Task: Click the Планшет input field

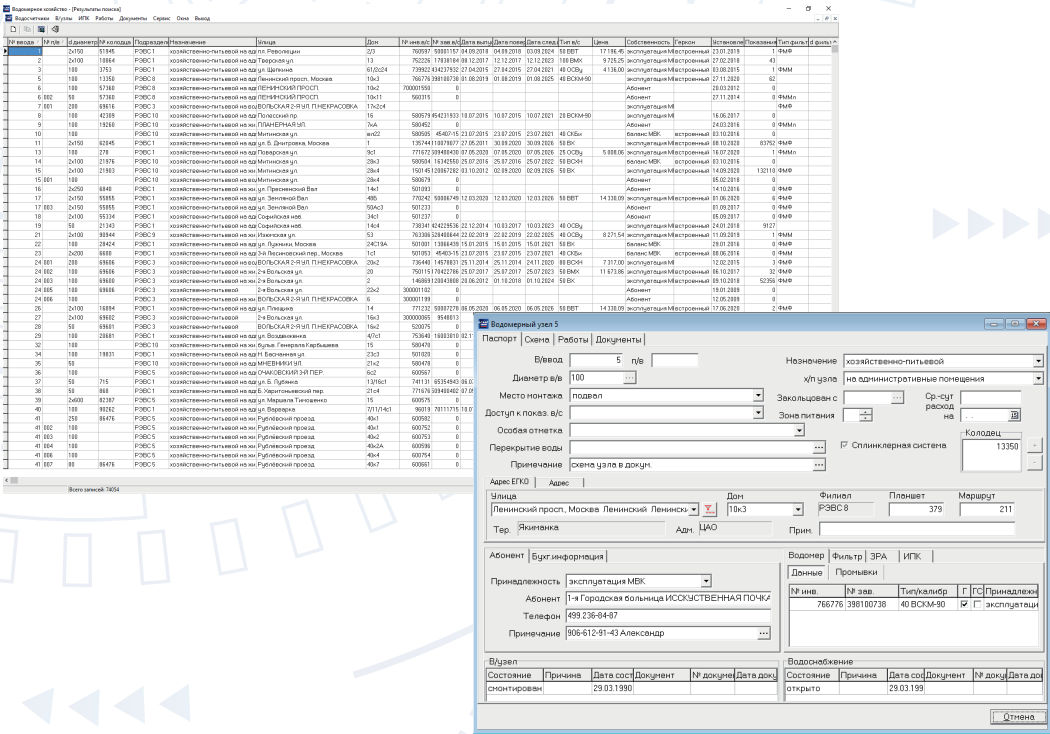Action: click(x=915, y=510)
